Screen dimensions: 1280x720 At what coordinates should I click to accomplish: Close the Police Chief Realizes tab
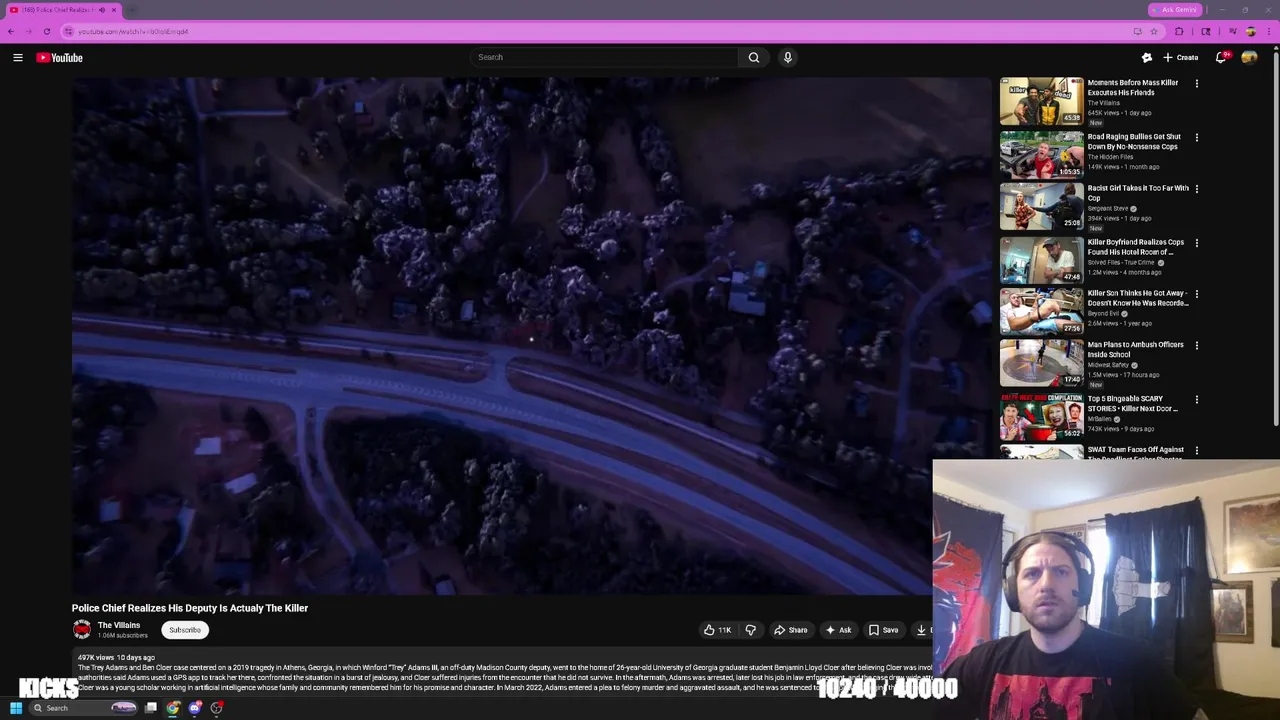[x=114, y=10]
